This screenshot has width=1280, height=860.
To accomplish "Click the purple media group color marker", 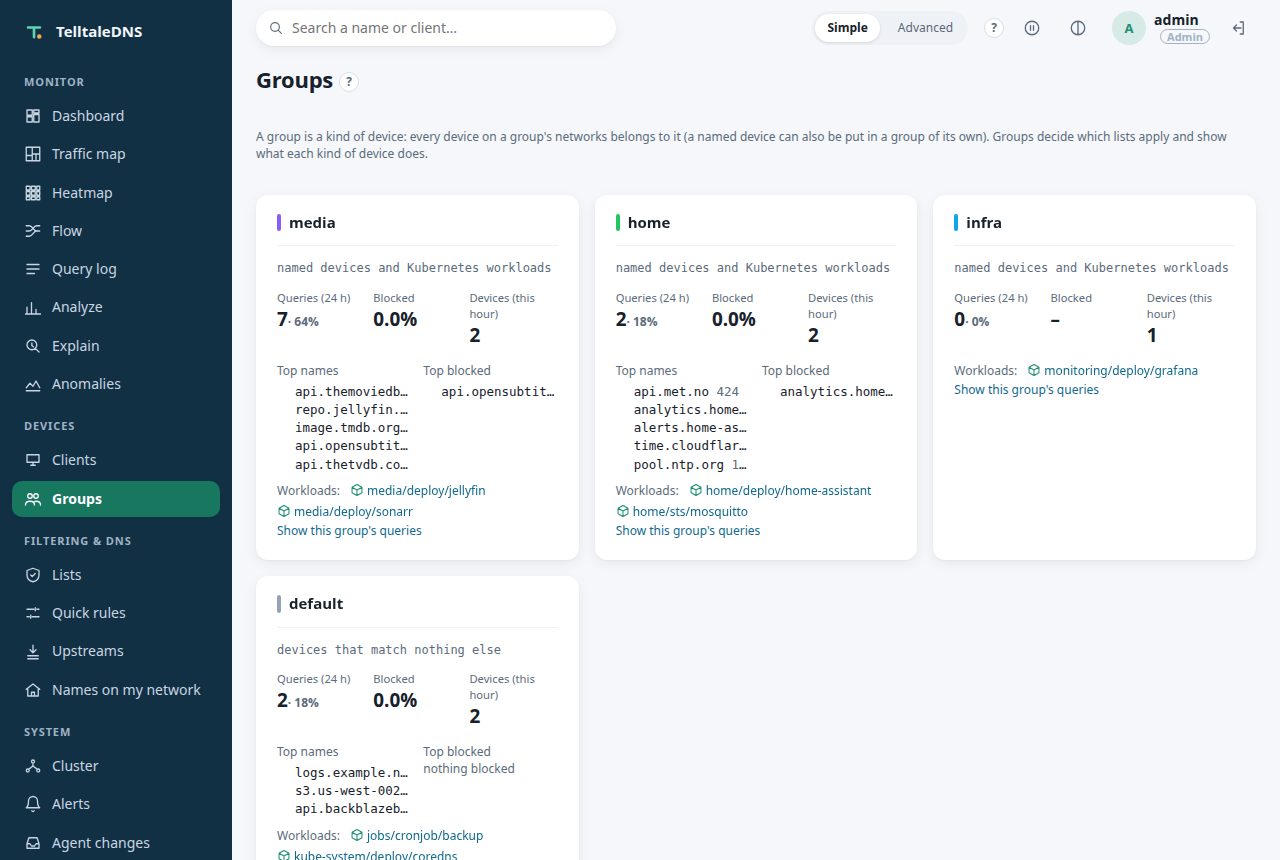I will tap(279, 223).
